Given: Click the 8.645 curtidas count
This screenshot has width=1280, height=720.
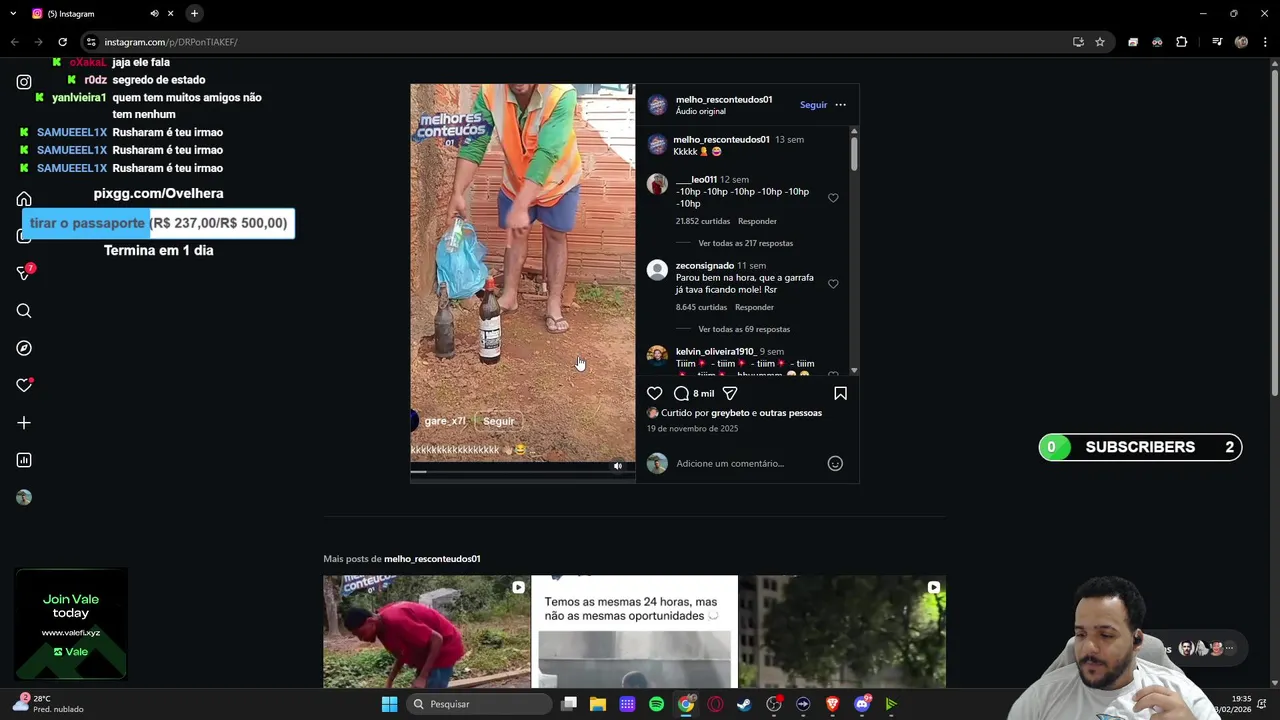Looking at the screenshot, I should point(701,307).
